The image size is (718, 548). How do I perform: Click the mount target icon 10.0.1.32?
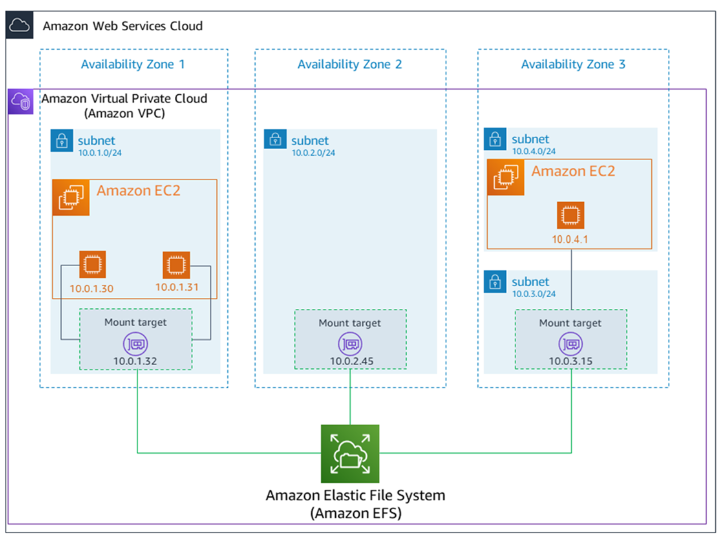135,344
